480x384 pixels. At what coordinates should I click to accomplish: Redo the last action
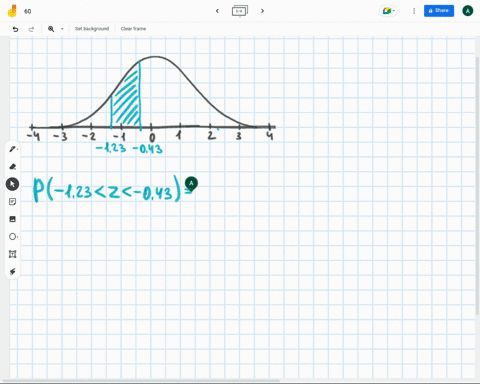pyautogui.click(x=31, y=29)
